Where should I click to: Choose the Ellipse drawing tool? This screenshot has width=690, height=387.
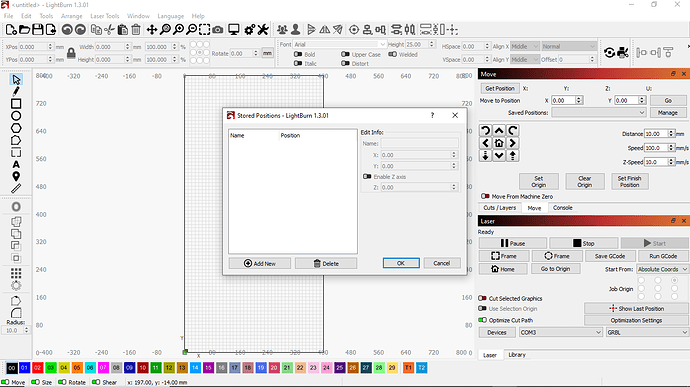pyautogui.click(x=16, y=116)
